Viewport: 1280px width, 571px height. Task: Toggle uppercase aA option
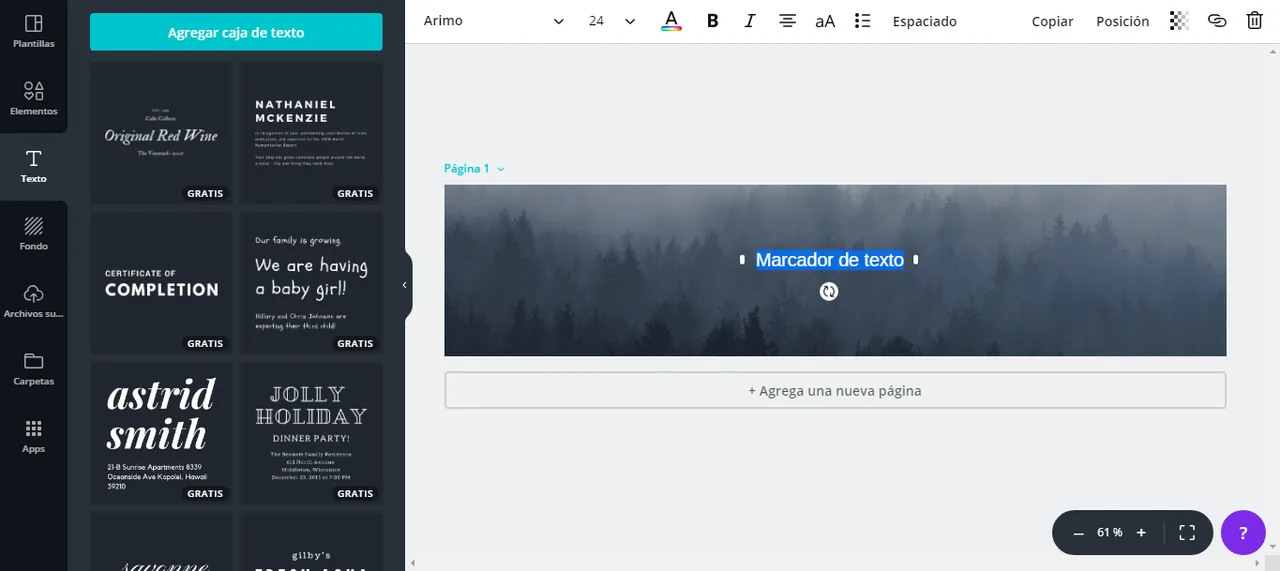[825, 21]
